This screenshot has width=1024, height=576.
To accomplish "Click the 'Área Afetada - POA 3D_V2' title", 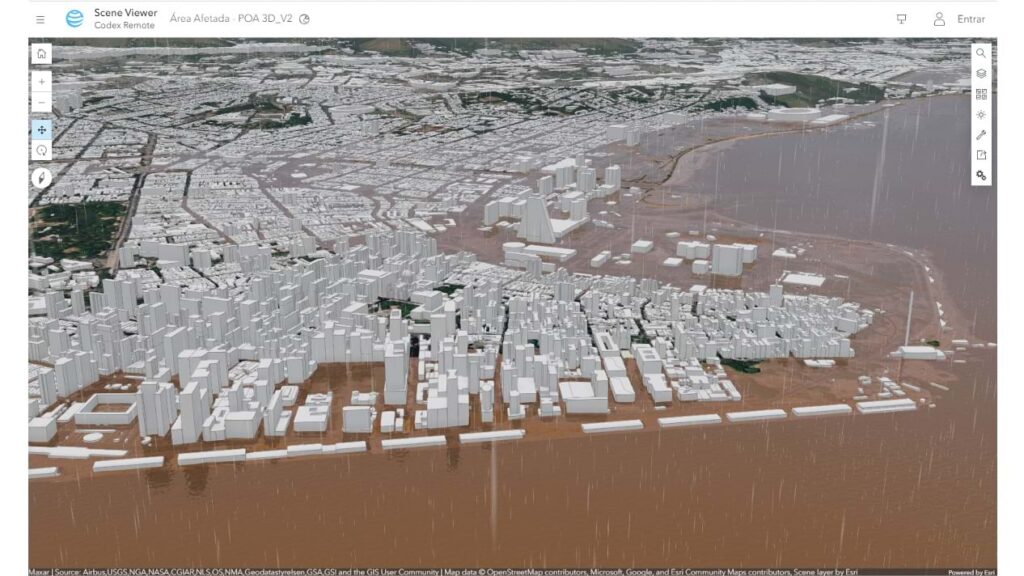I will tap(231, 19).
